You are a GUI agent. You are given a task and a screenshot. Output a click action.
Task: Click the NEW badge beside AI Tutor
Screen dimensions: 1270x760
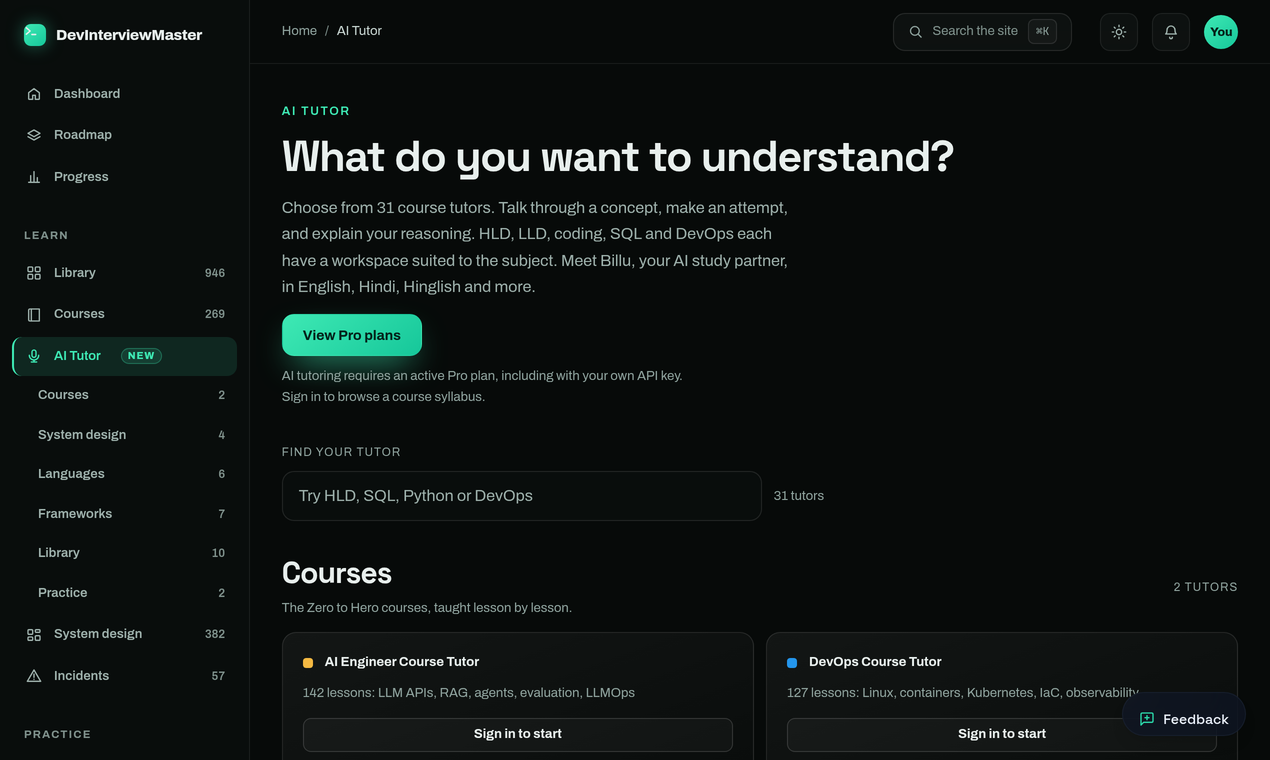click(141, 356)
